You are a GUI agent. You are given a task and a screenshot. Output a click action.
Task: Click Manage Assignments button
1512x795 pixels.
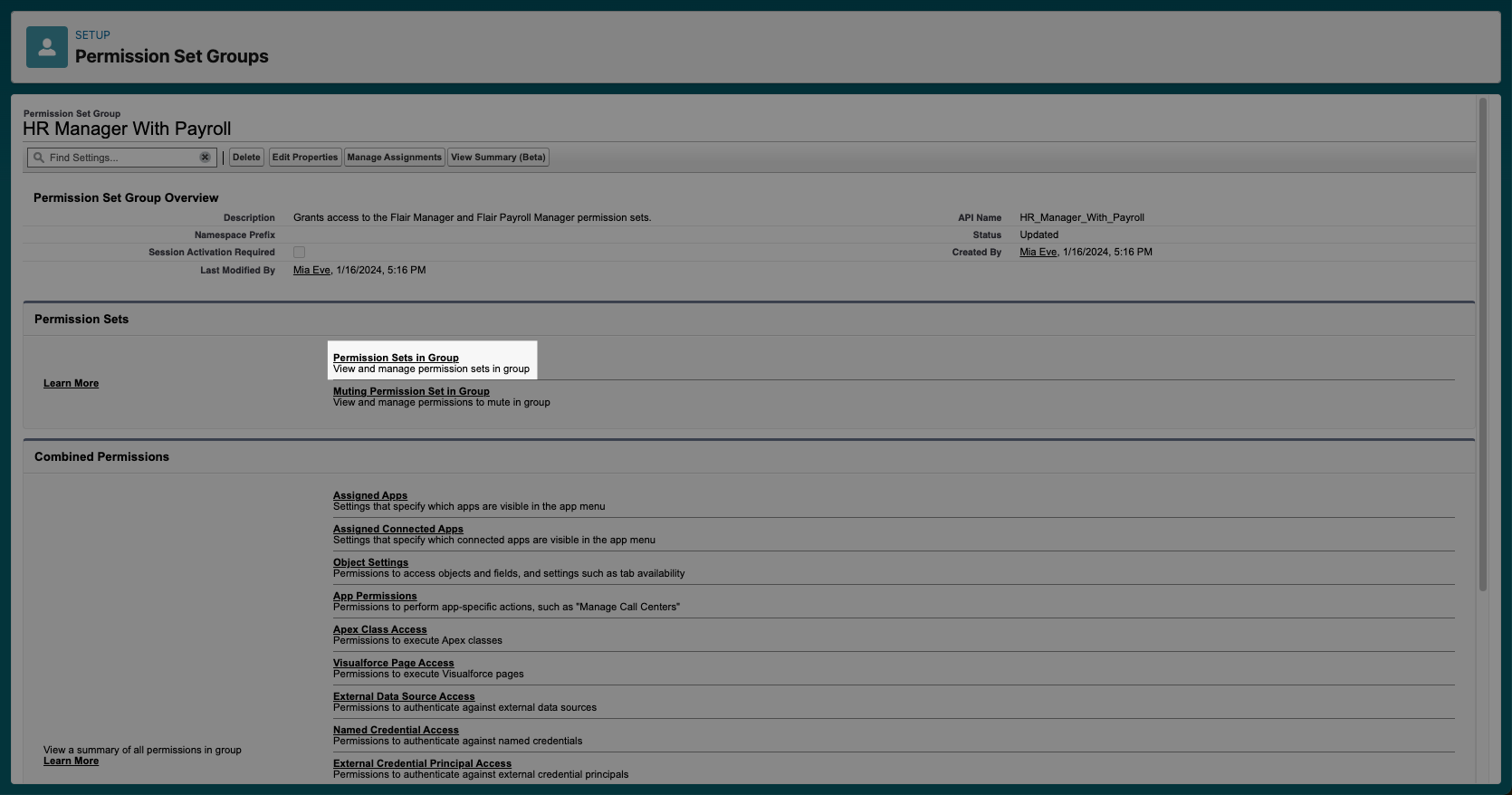[394, 158]
